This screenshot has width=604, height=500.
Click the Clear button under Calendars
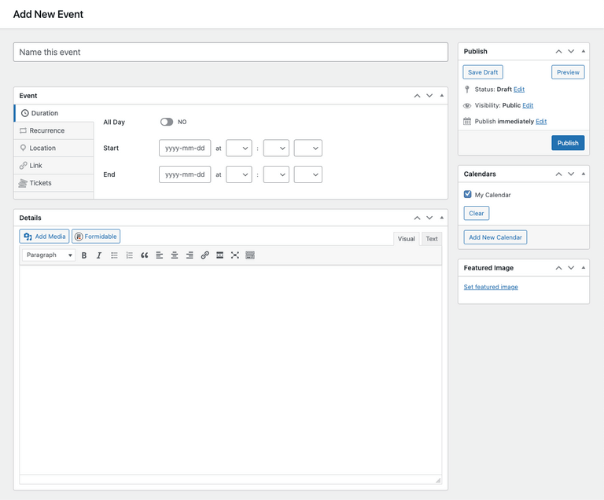(x=476, y=213)
